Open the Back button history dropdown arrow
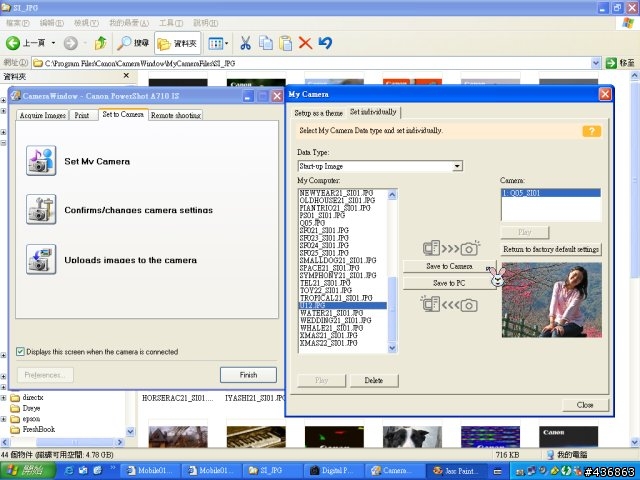 [x=53, y=43]
